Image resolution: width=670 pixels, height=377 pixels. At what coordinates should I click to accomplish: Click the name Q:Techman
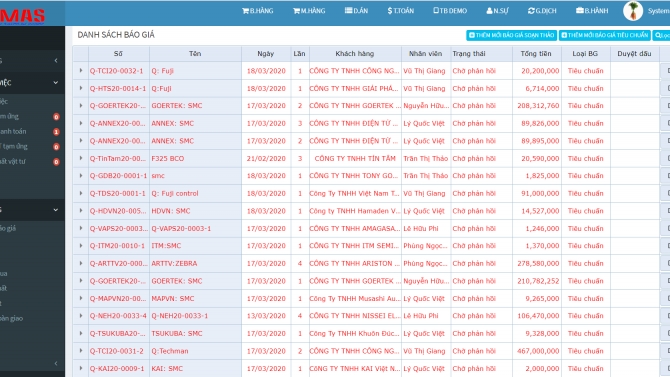coord(170,351)
